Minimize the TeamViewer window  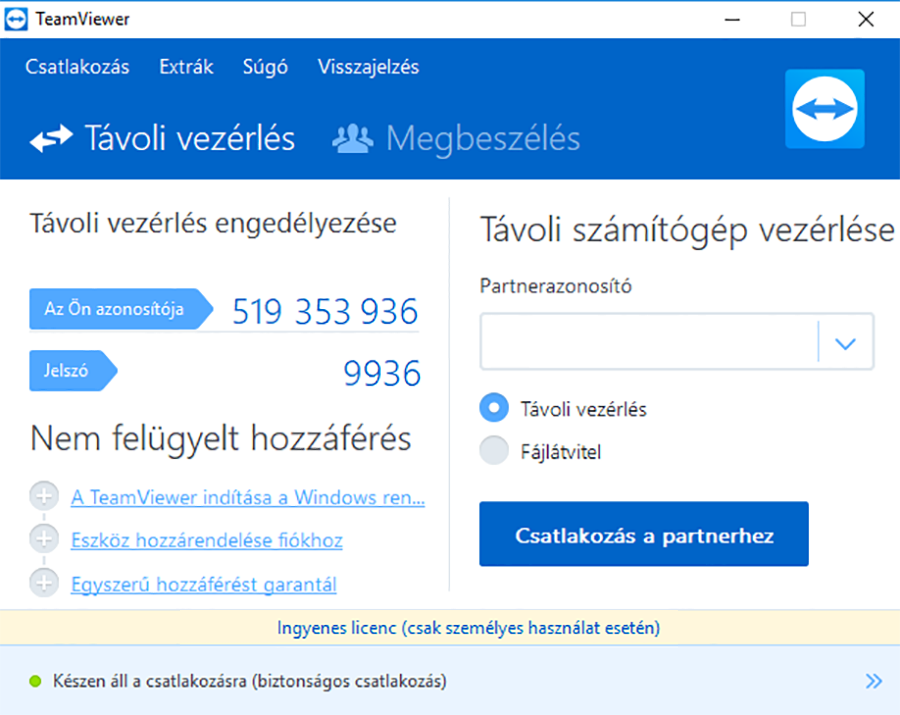pos(732,20)
